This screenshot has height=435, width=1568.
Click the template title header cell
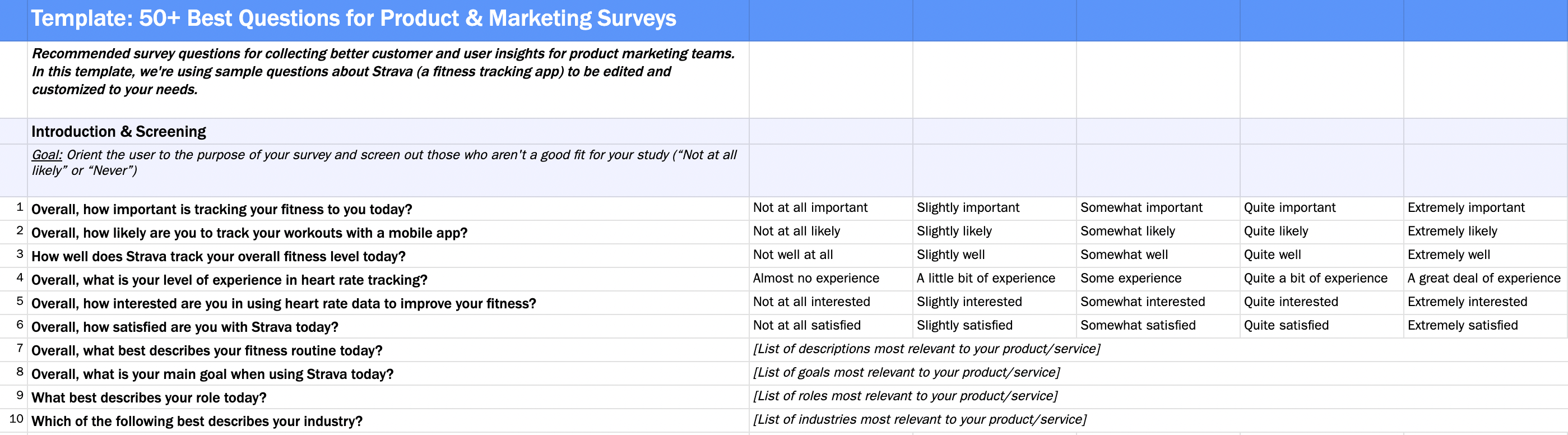click(x=353, y=19)
